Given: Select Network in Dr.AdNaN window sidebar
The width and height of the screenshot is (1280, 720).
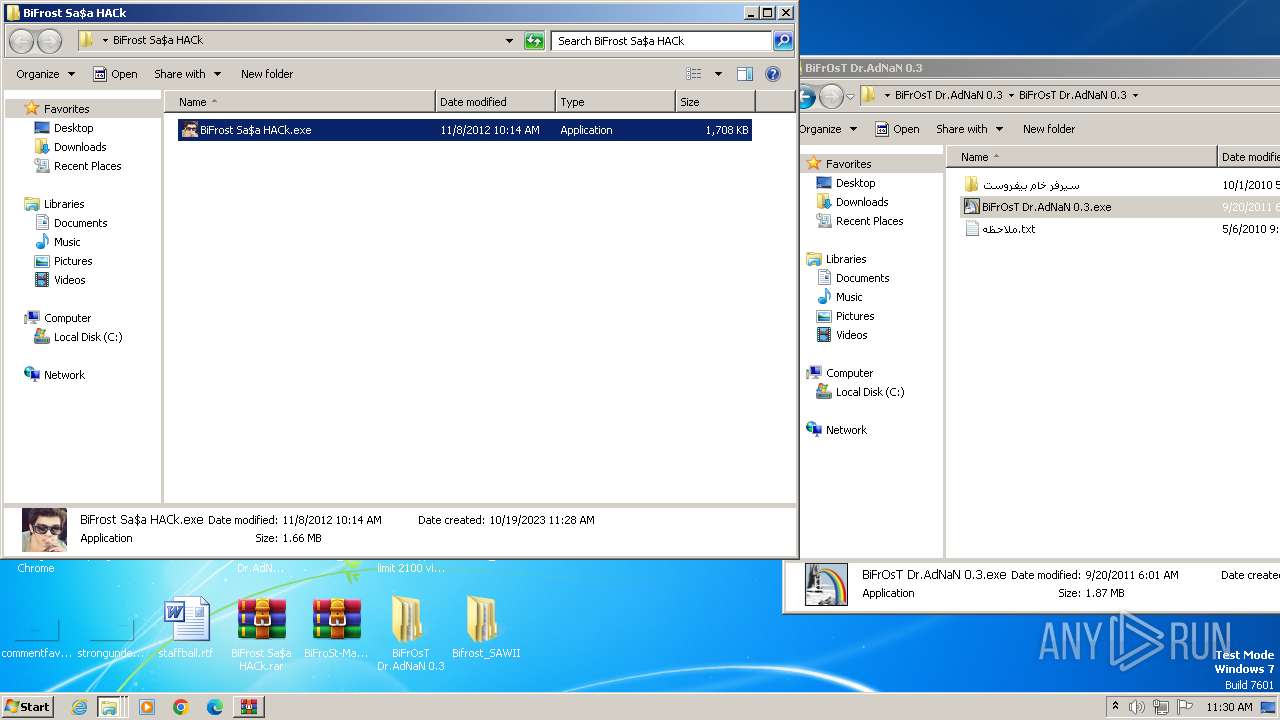Looking at the screenshot, I should [x=846, y=430].
